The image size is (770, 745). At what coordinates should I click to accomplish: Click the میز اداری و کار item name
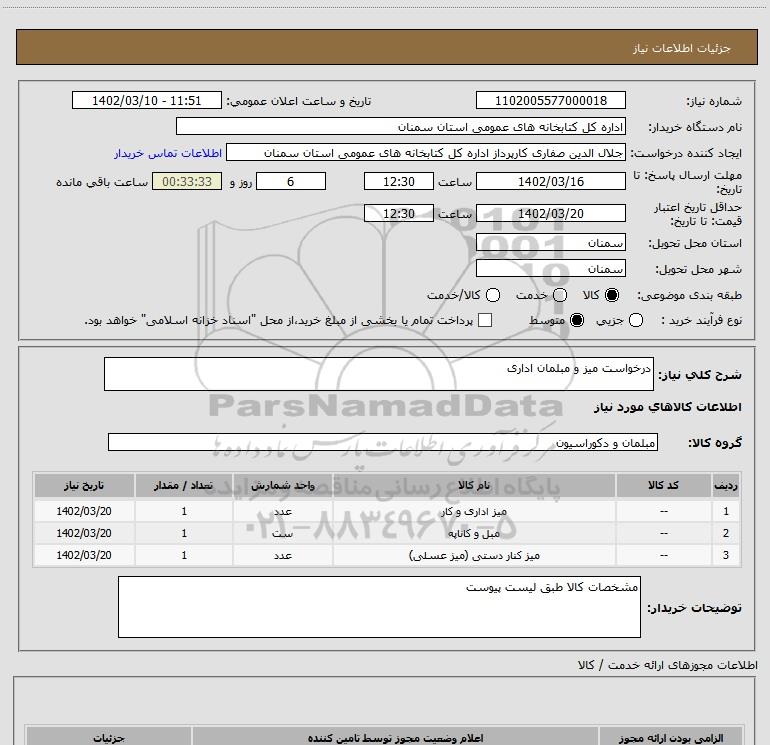point(473,512)
